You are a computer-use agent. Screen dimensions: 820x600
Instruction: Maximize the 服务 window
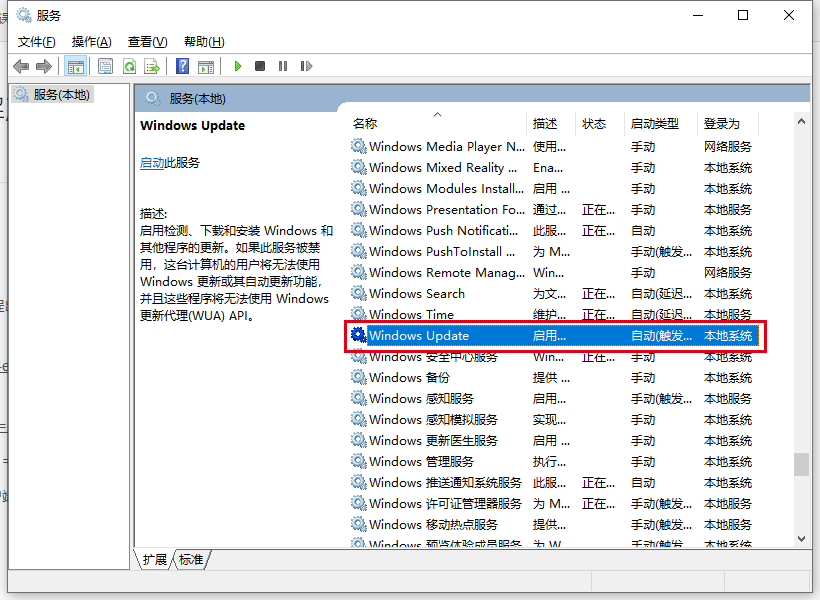[743, 15]
